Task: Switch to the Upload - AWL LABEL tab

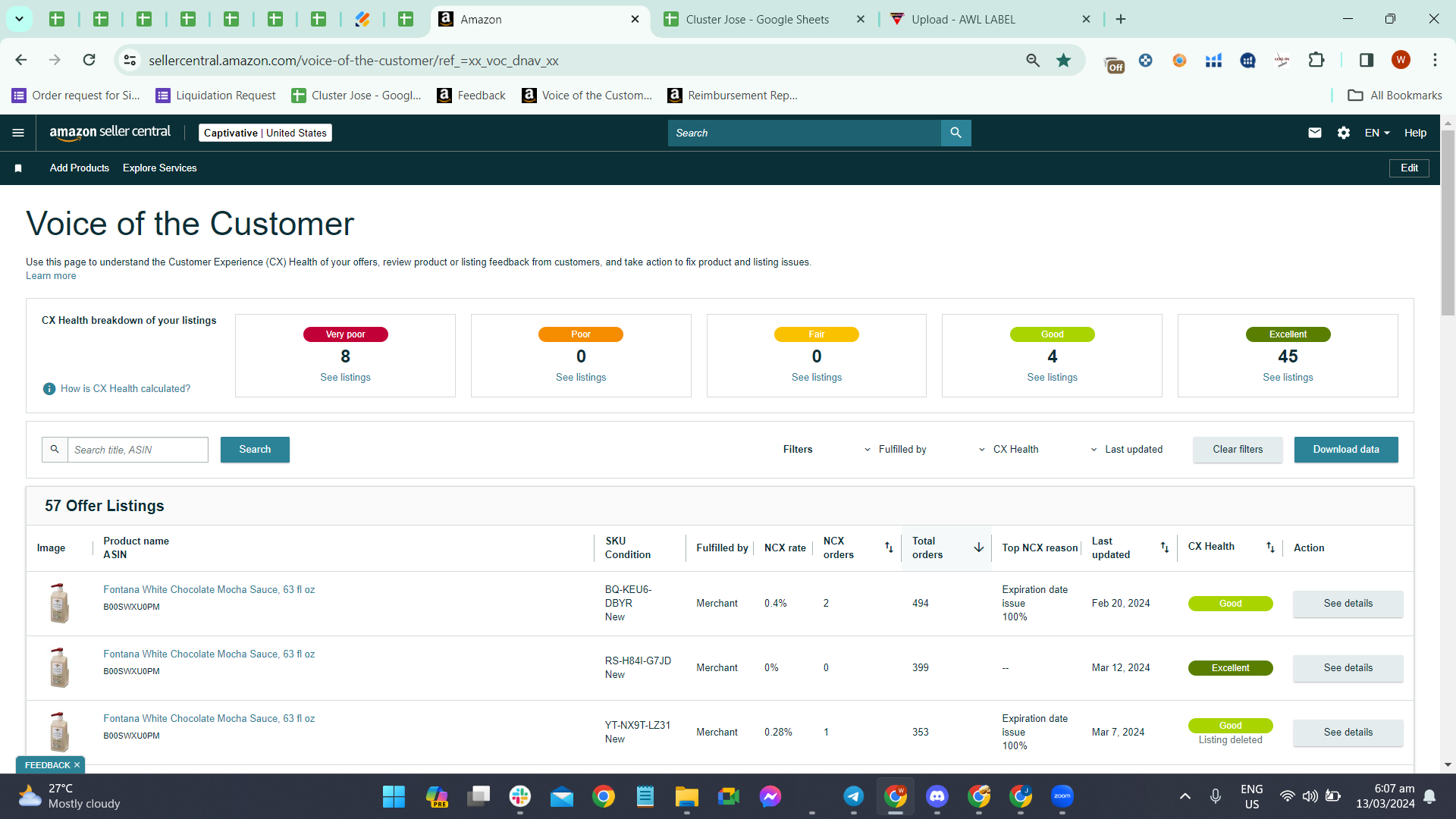Action: pos(989,20)
